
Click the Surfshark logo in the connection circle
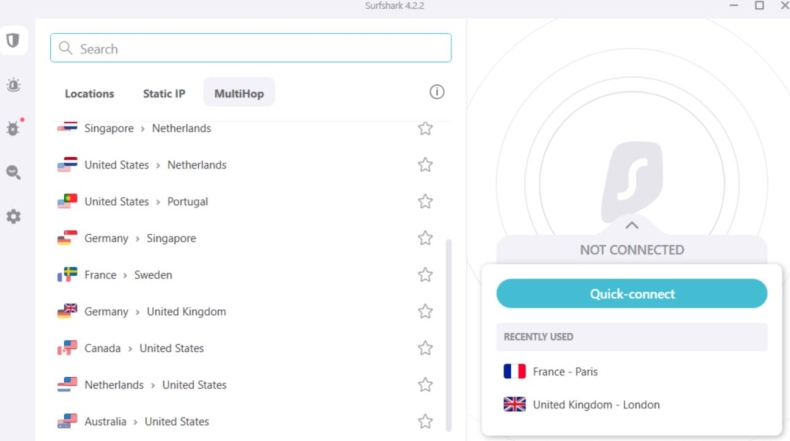point(631,181)
